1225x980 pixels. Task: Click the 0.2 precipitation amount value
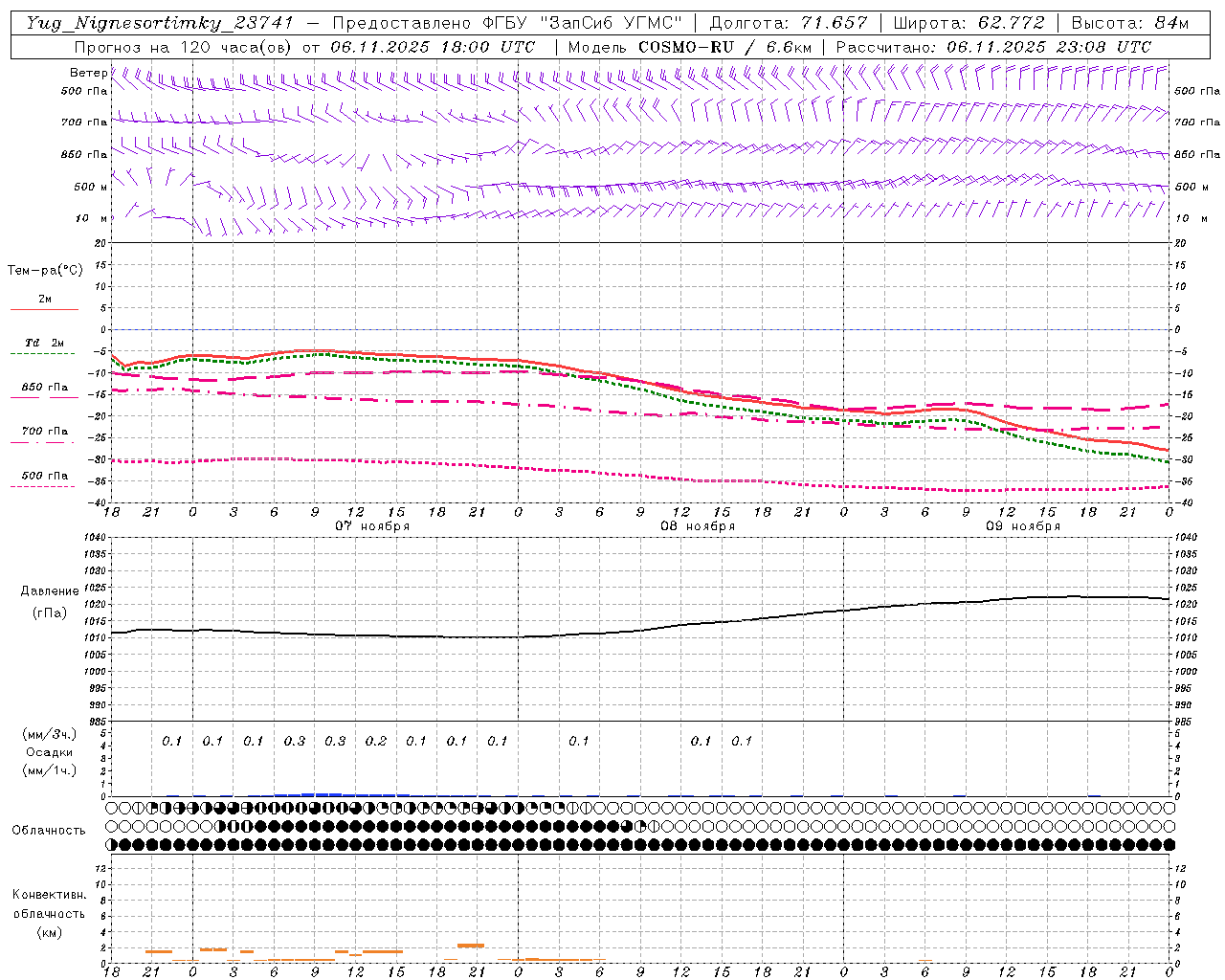(x=376, y=741)
